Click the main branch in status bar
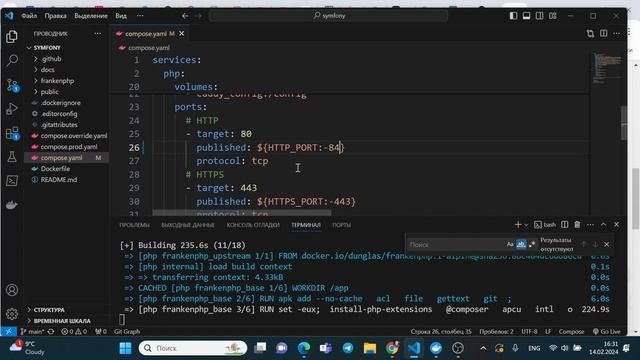The width and height of the screenshot is (640, 360). (x=32, y=331)
